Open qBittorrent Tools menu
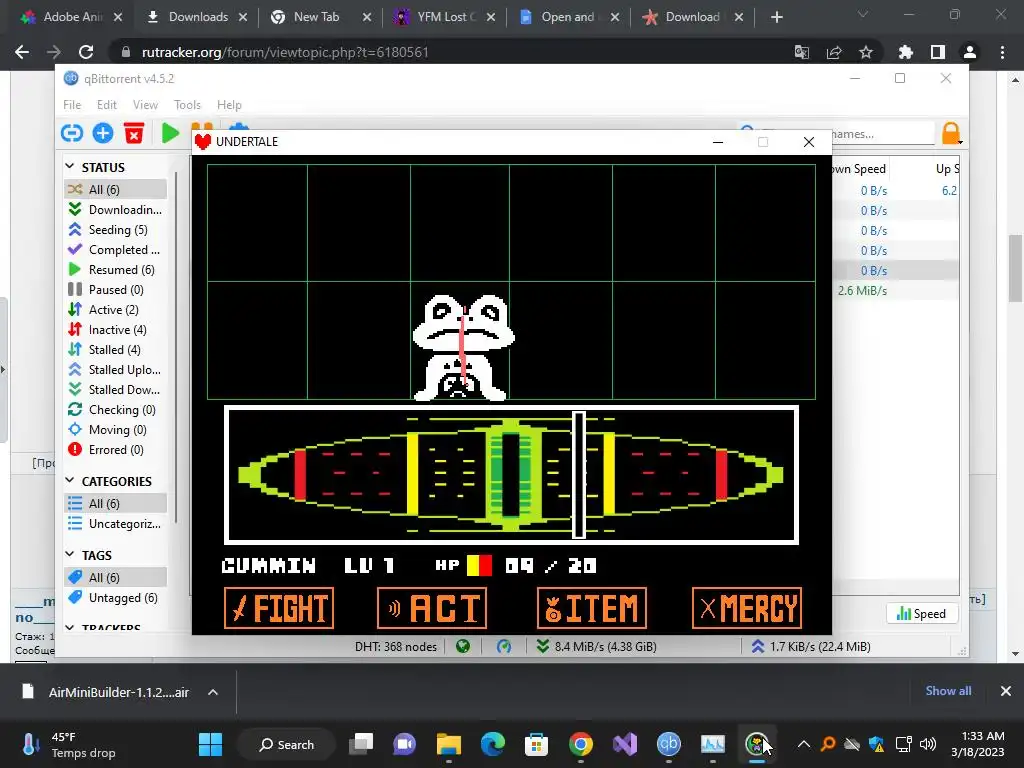 187,104
